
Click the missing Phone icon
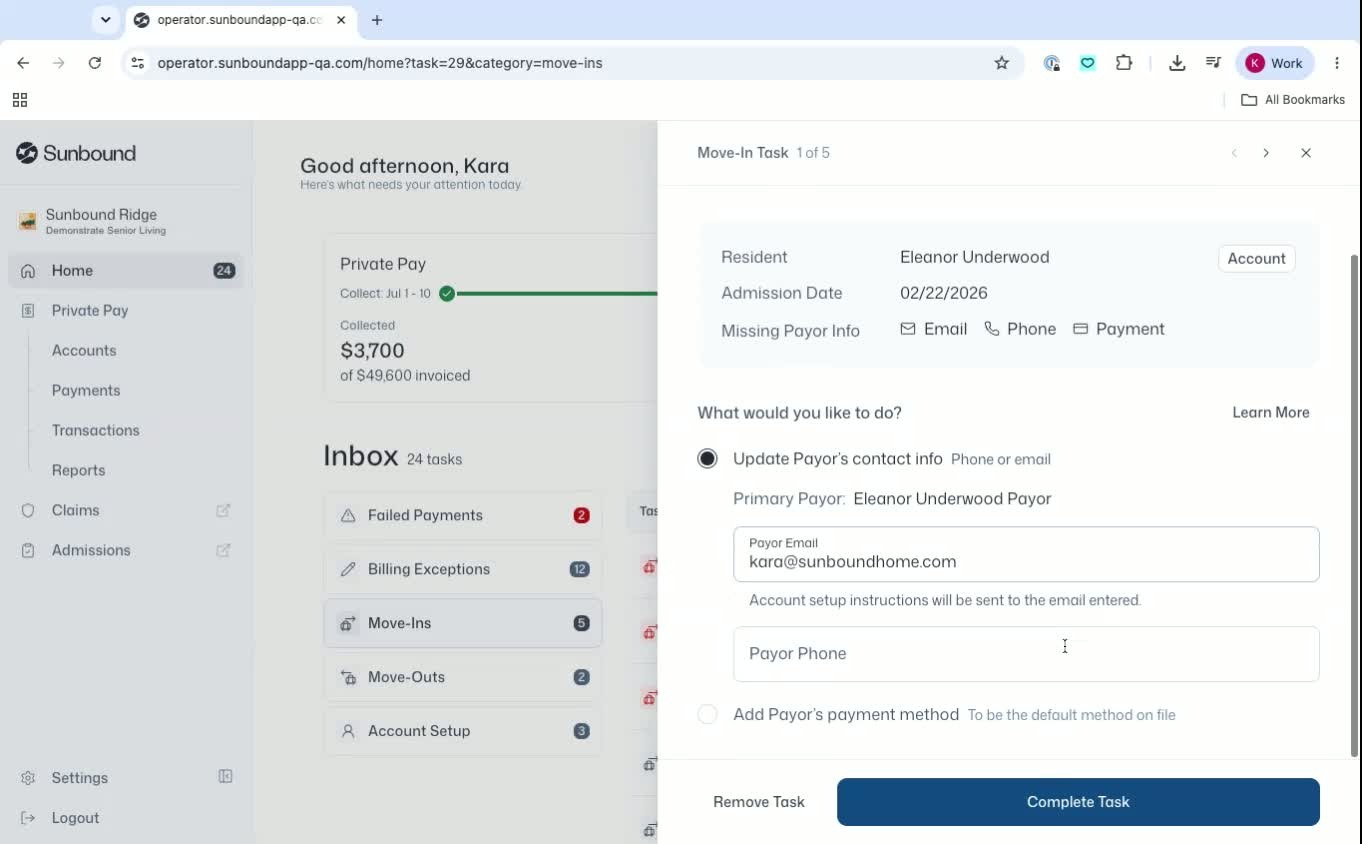pyautogui.click(x=992, y=329)
